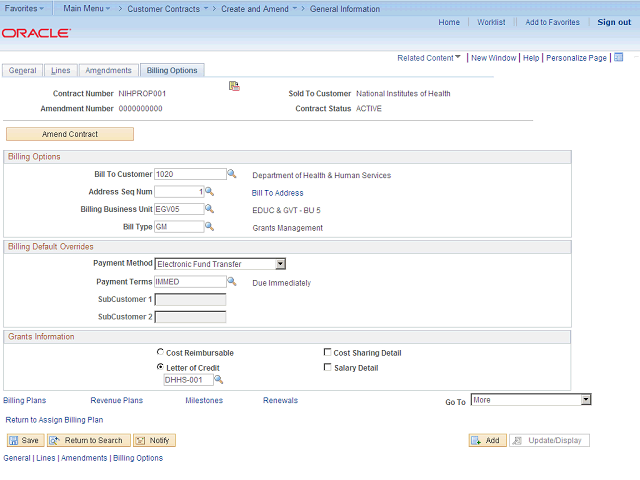The height and width of the screenshot is (480, 640).
Task: Go to Home link
Action: pyautogui.click(x=449, y=22)
